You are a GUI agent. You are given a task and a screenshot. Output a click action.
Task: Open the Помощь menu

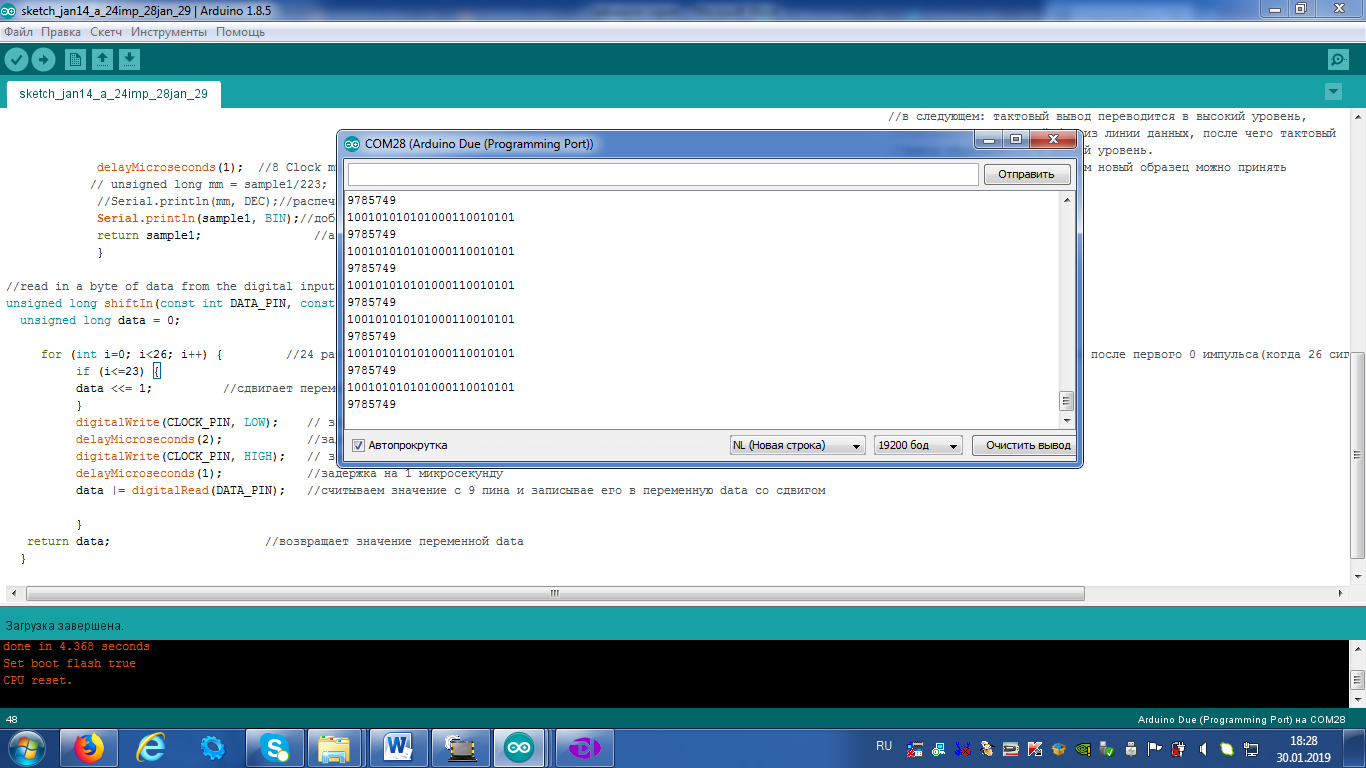(x=241, y=32)
